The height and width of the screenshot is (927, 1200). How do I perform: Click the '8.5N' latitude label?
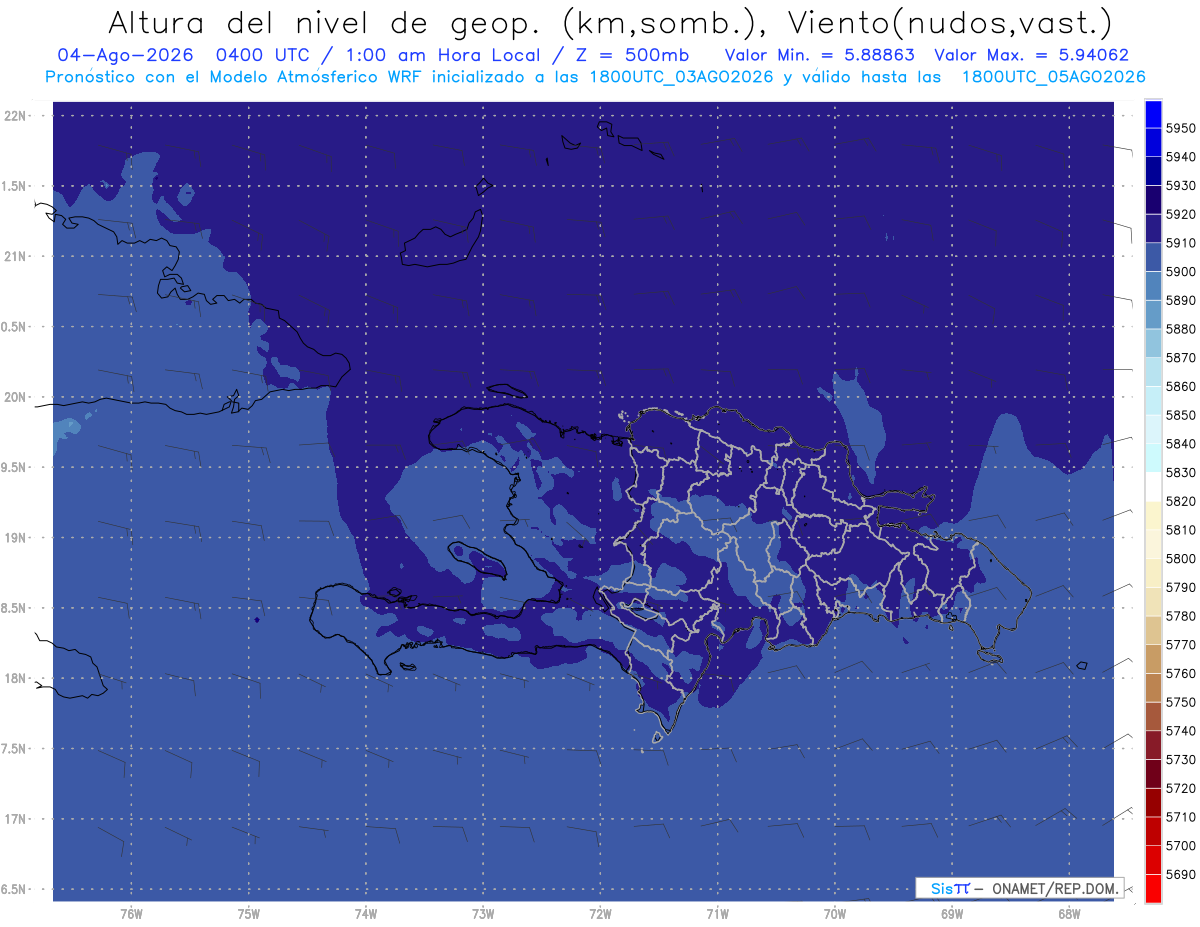pyautogui.click(x=13, y=608)
